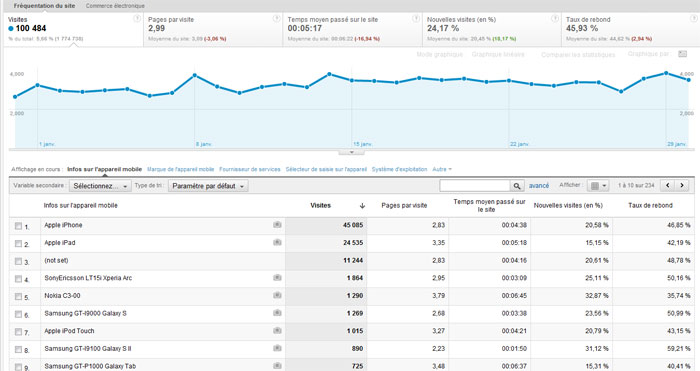Open camera icon for Samsung GT-I9000 Galaxy S
This screenshot has height=371, width=700.
pos(277,313)
